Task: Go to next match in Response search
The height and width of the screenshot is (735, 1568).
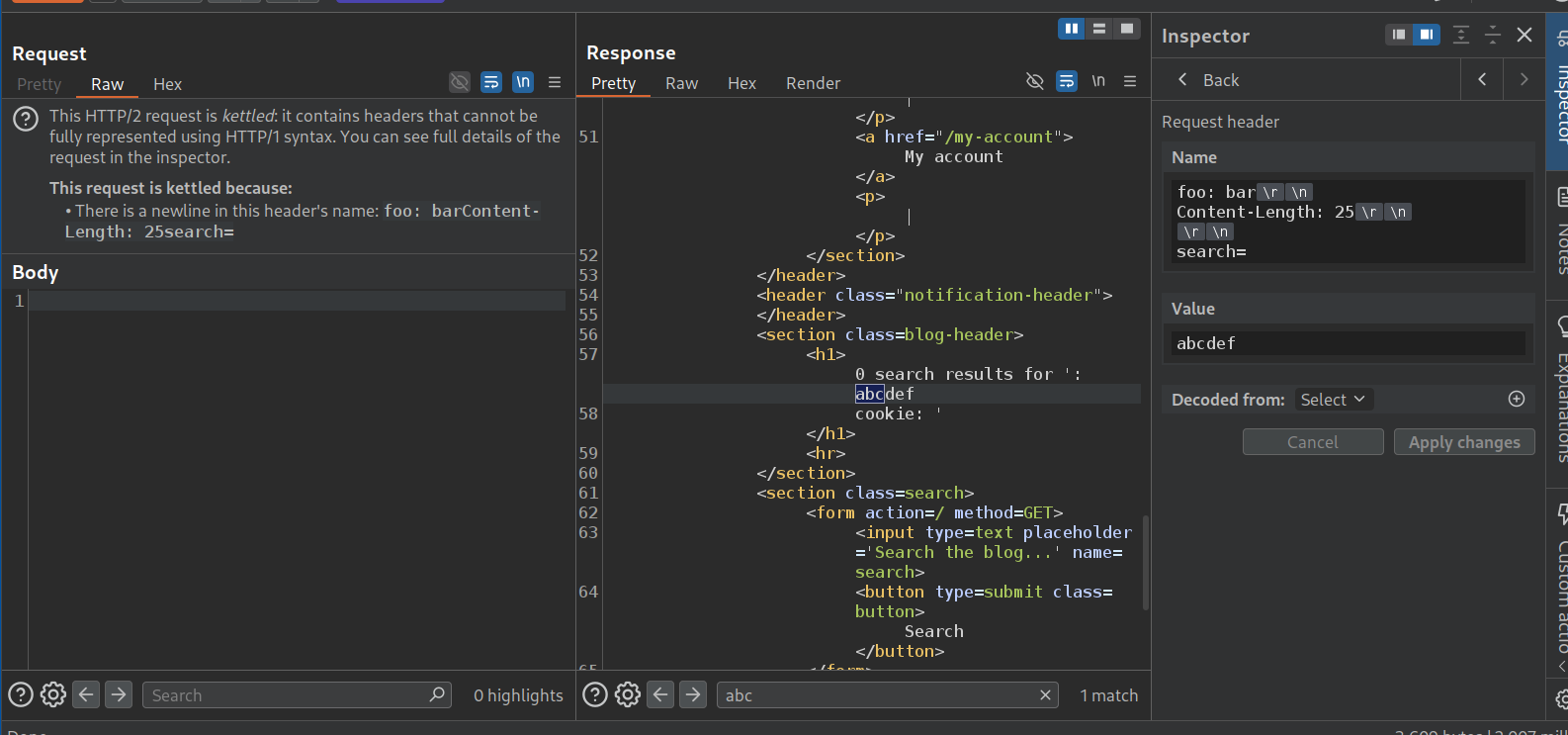Action: coord(693,695)
